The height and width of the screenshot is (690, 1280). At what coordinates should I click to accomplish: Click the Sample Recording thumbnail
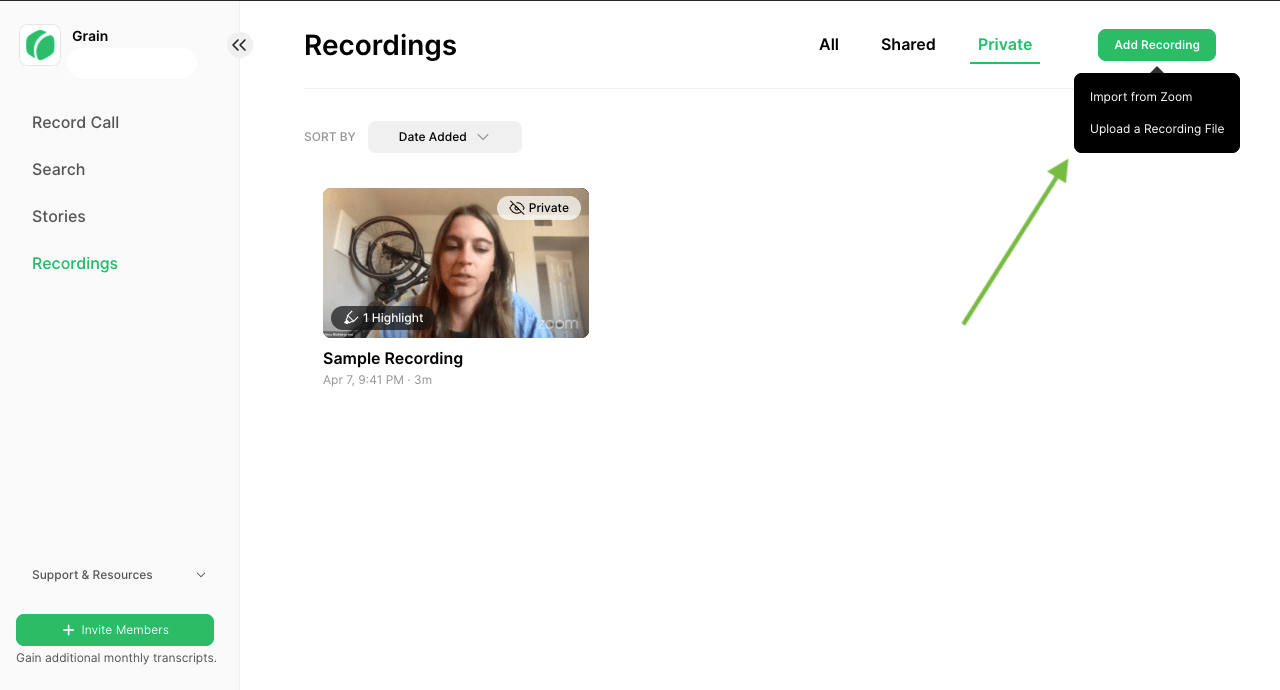point(455,263)
